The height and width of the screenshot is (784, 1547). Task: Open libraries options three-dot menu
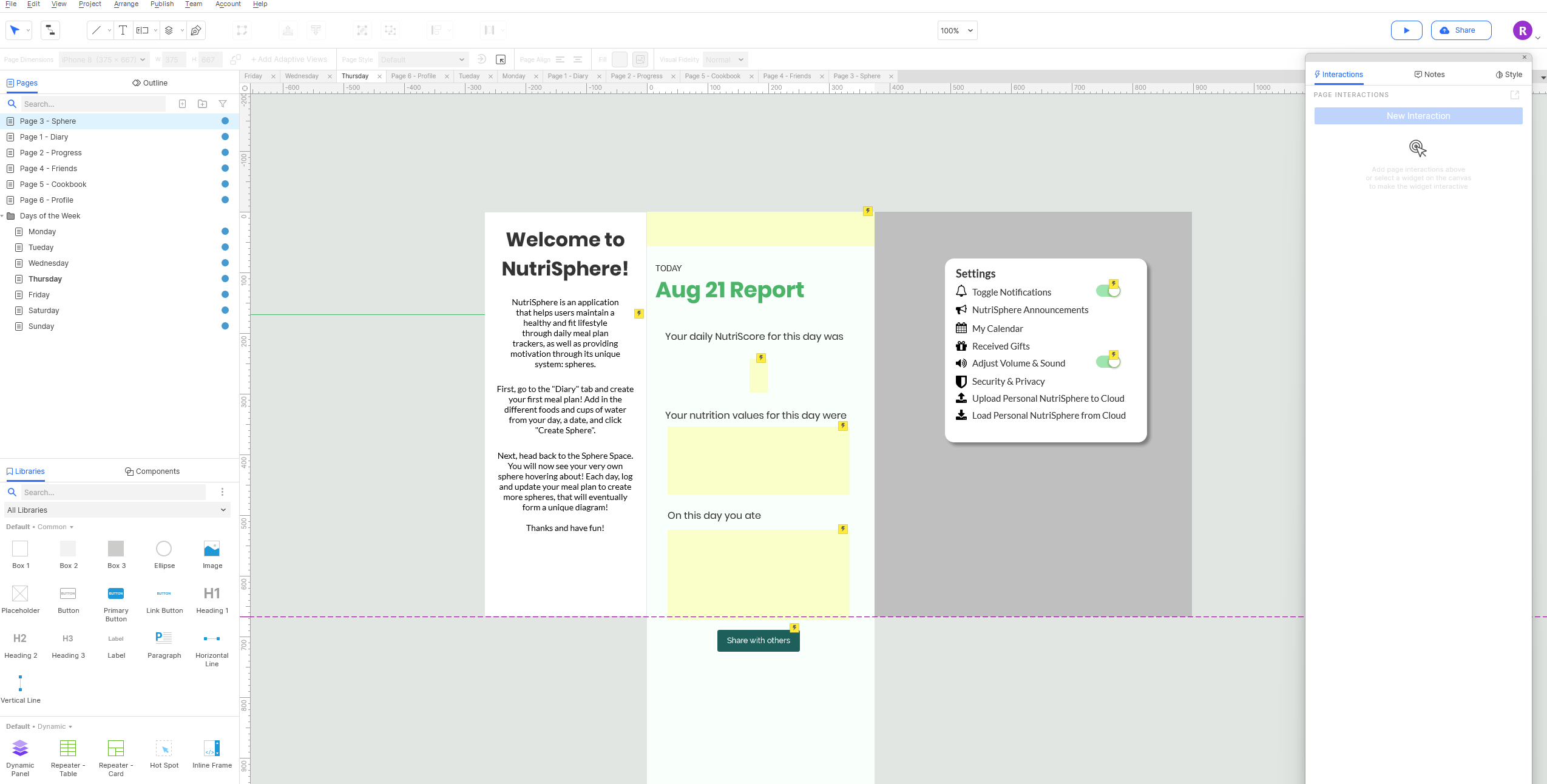[x=222, y=492]
